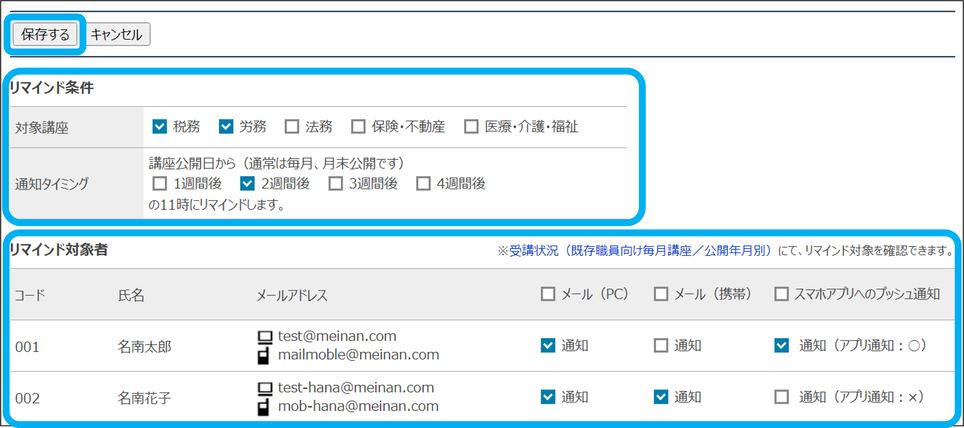Enable the 法務 course checkbox
The width and height of the screenshot is (964, 428).
click(292, 127)
